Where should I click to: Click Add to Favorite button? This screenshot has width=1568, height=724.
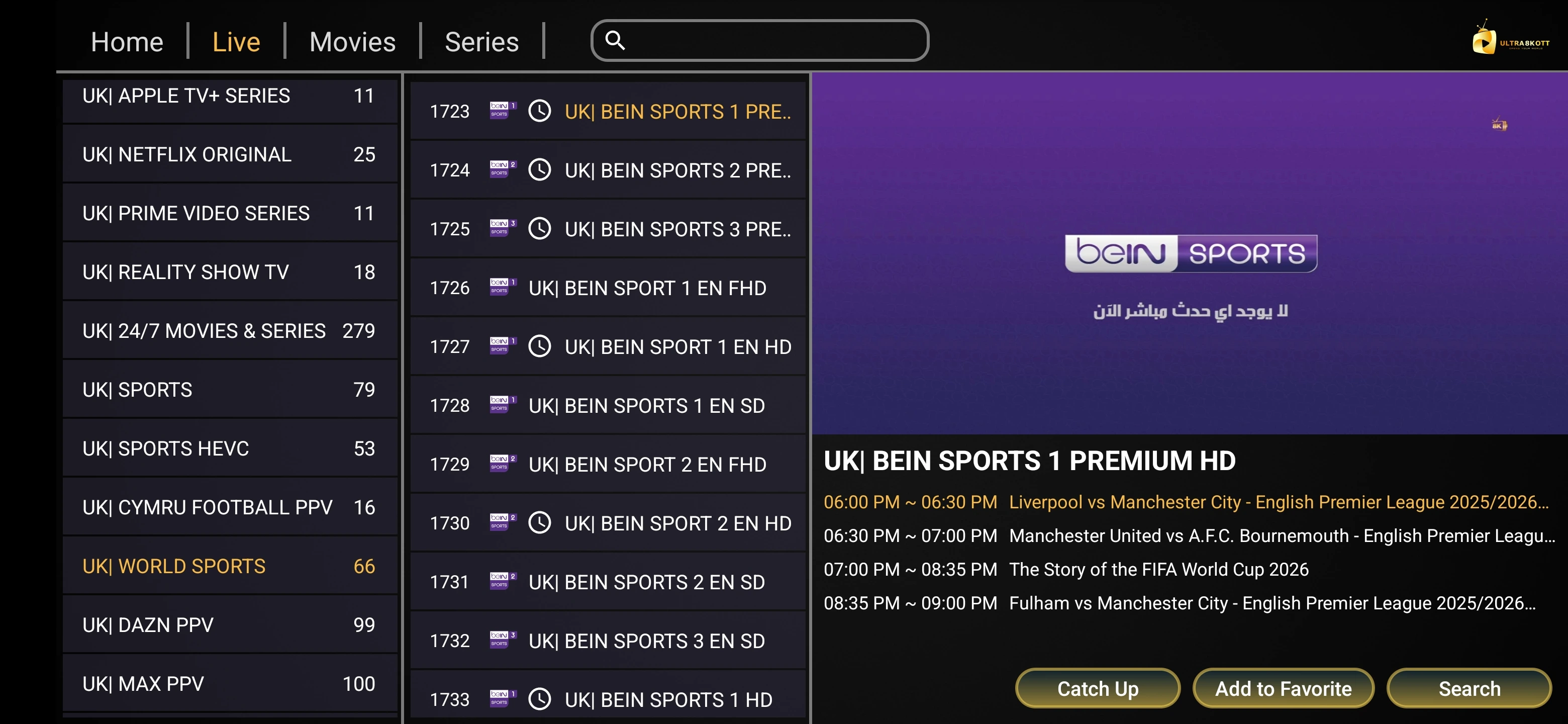(x=1283, y=688)
